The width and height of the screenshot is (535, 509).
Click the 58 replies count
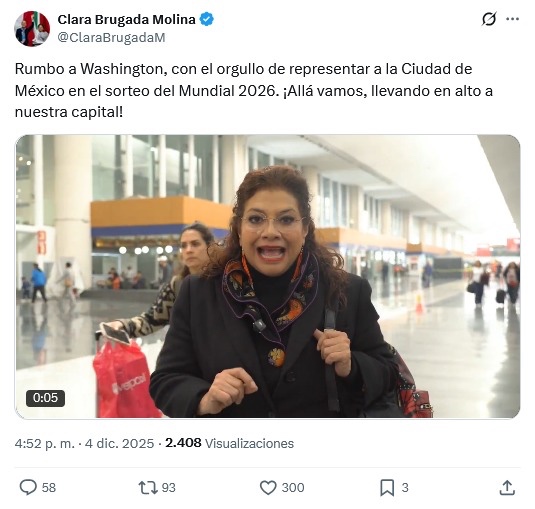(x=49, y=488)
